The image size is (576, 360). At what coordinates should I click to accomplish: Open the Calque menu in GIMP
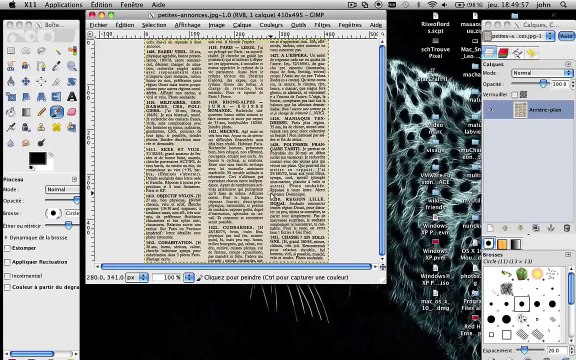point(242,25)
